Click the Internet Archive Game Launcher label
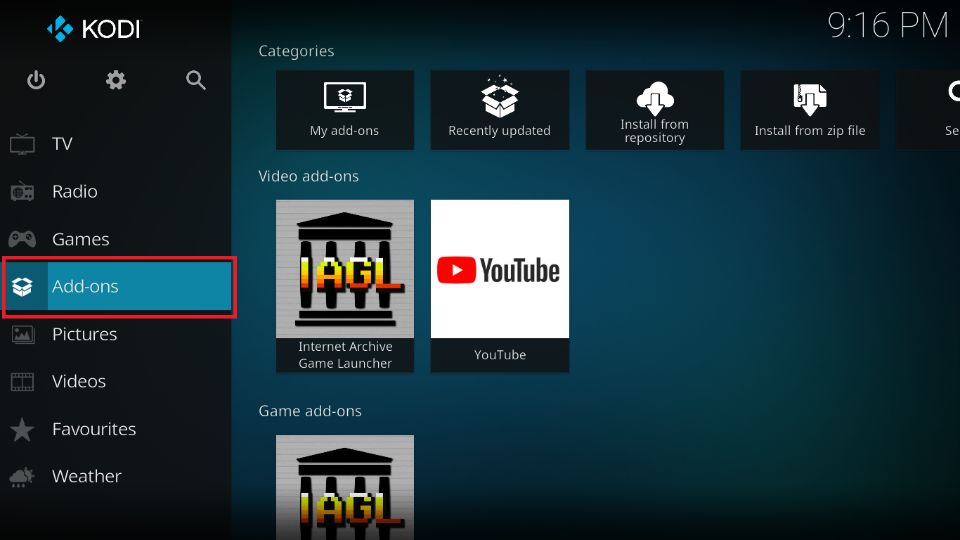Viewport: 960px width, 540px height. 345,355
